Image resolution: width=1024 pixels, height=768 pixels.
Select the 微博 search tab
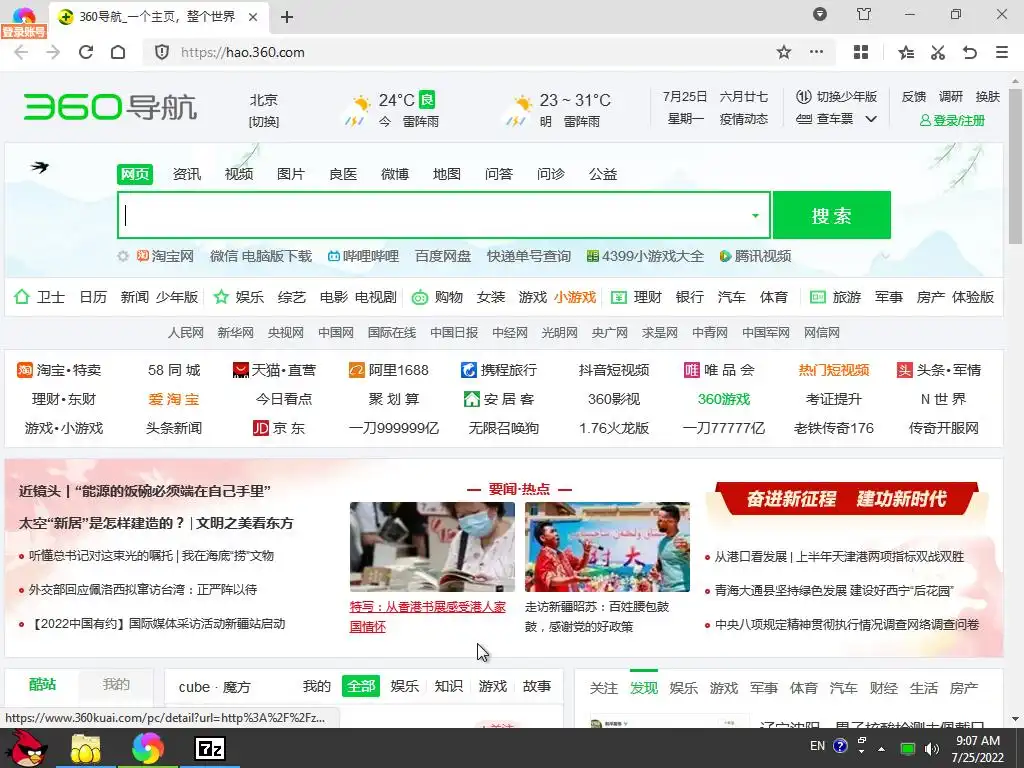coord(395,174)
